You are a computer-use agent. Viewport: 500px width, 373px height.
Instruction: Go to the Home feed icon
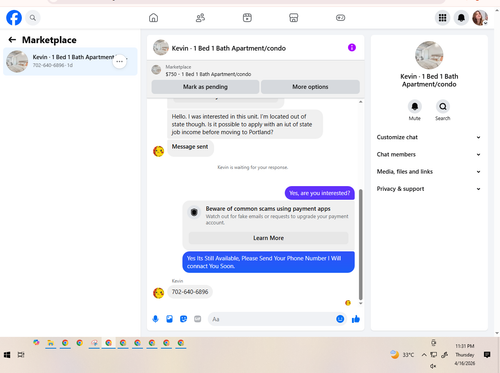coord(153,18)
